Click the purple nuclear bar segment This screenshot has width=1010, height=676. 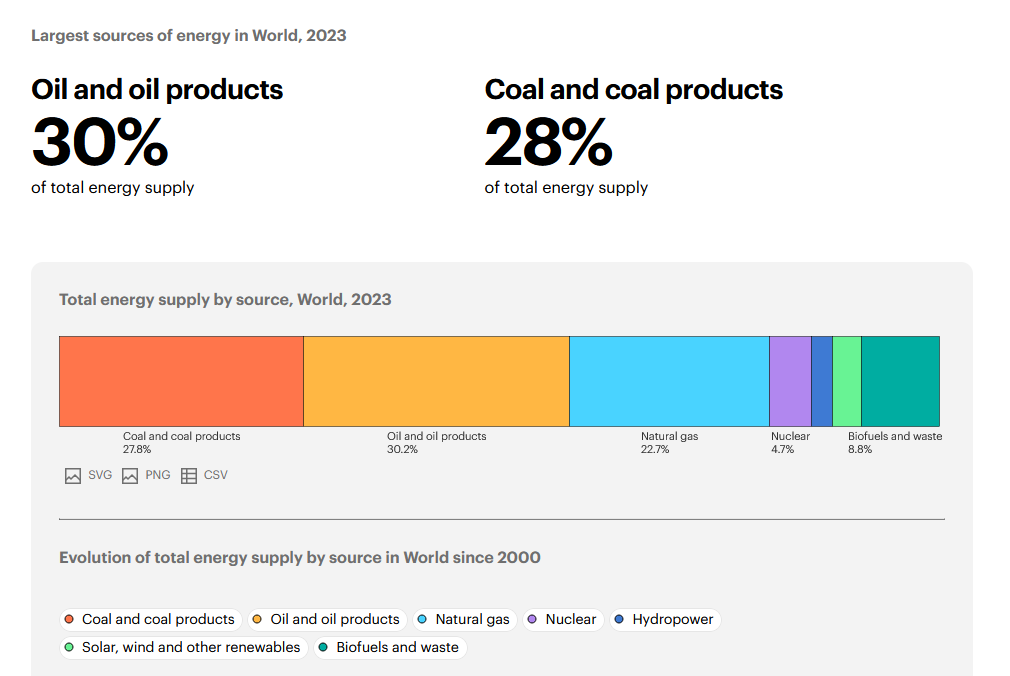[x=790, y=381]
